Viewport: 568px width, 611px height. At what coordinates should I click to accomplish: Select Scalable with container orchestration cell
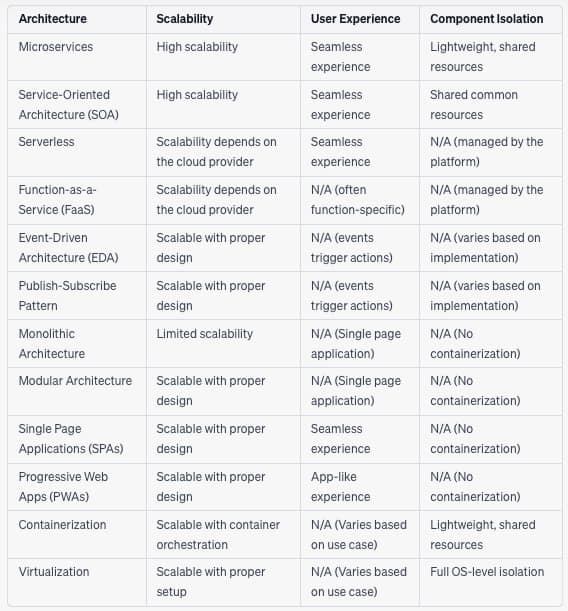tap(218, 534)
